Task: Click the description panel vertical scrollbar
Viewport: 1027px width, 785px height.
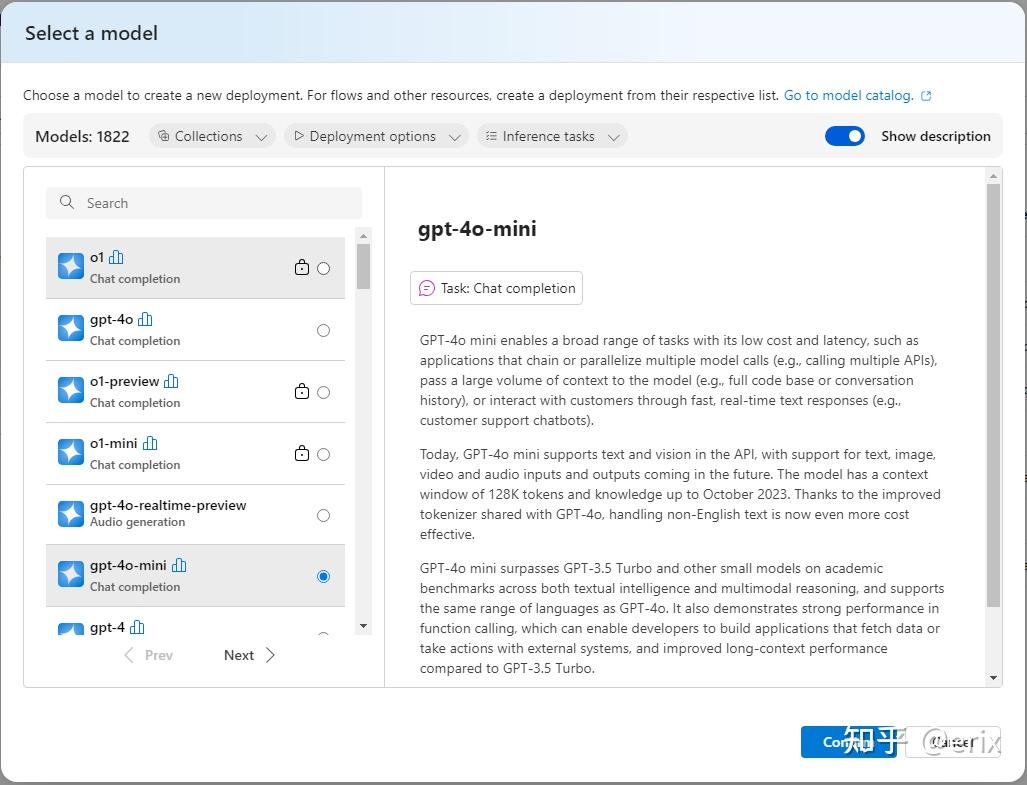Action: coord(993,400)
